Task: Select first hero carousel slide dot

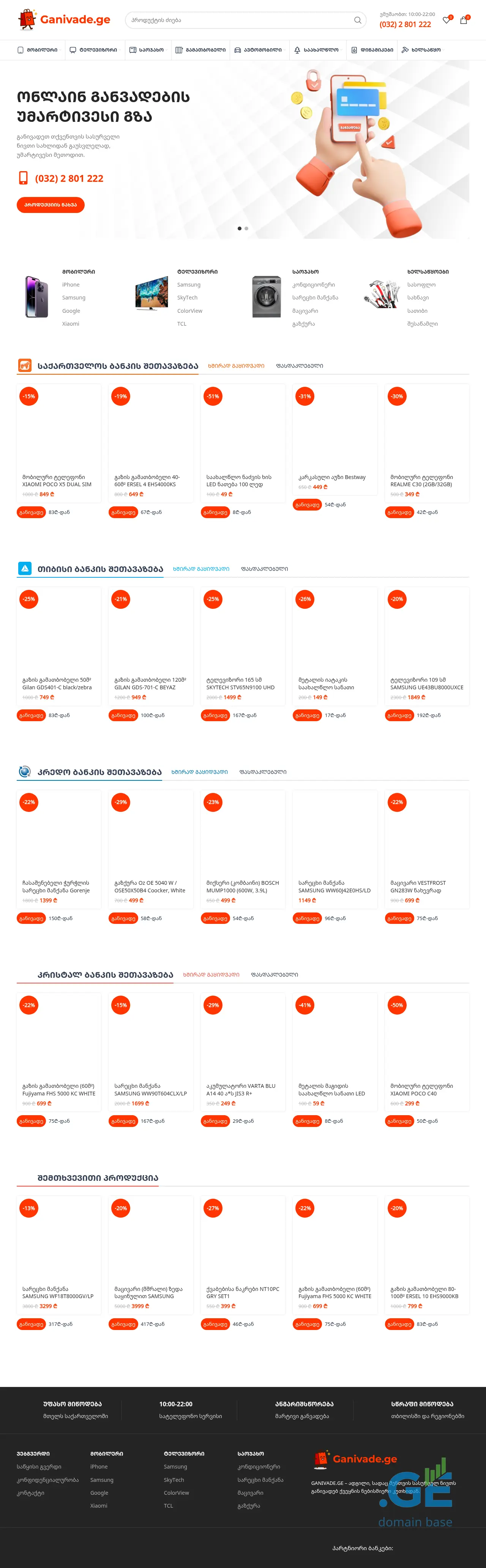Action: click(239, 228)
